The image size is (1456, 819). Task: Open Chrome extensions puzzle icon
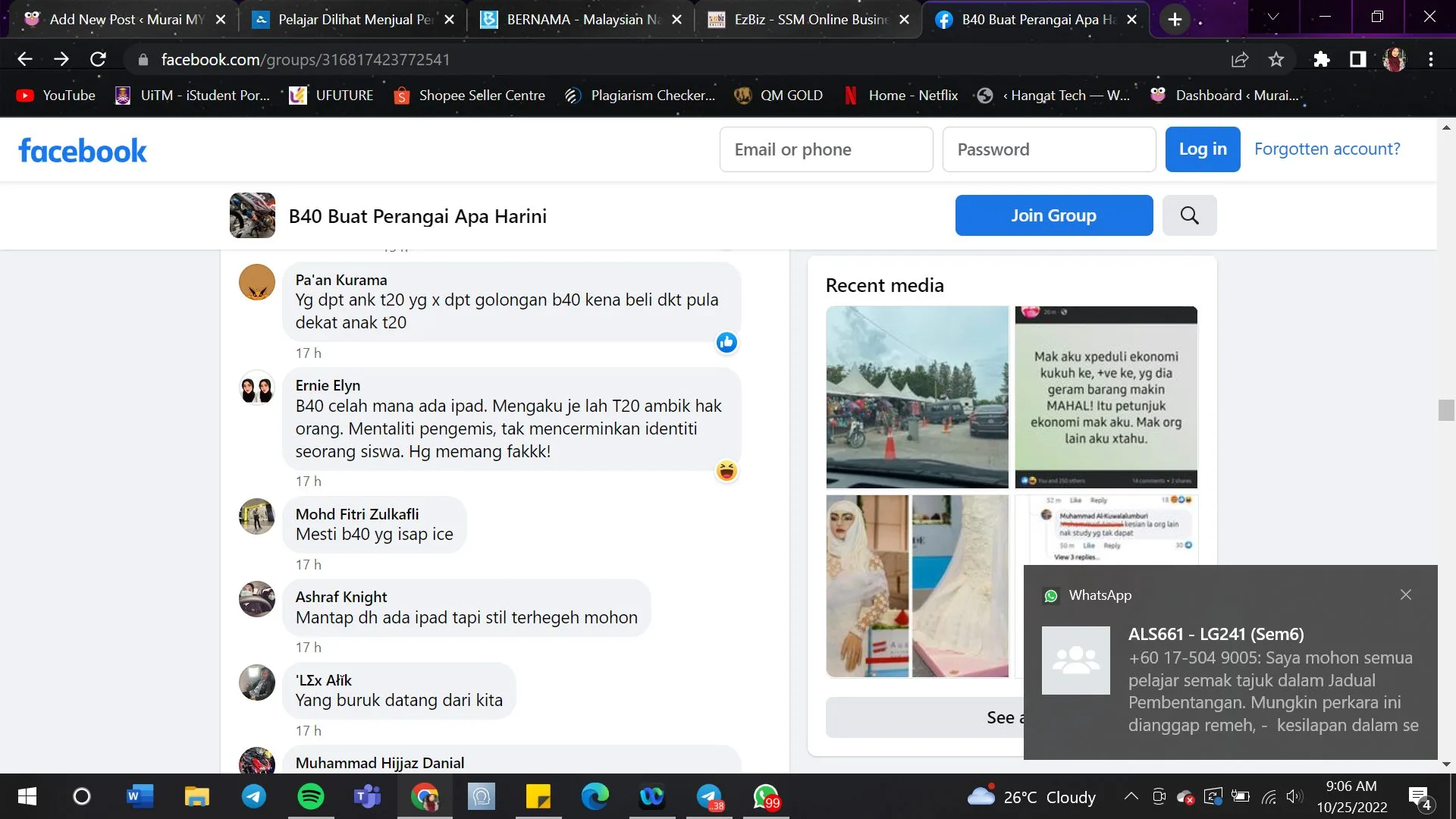click(1321, 59)
